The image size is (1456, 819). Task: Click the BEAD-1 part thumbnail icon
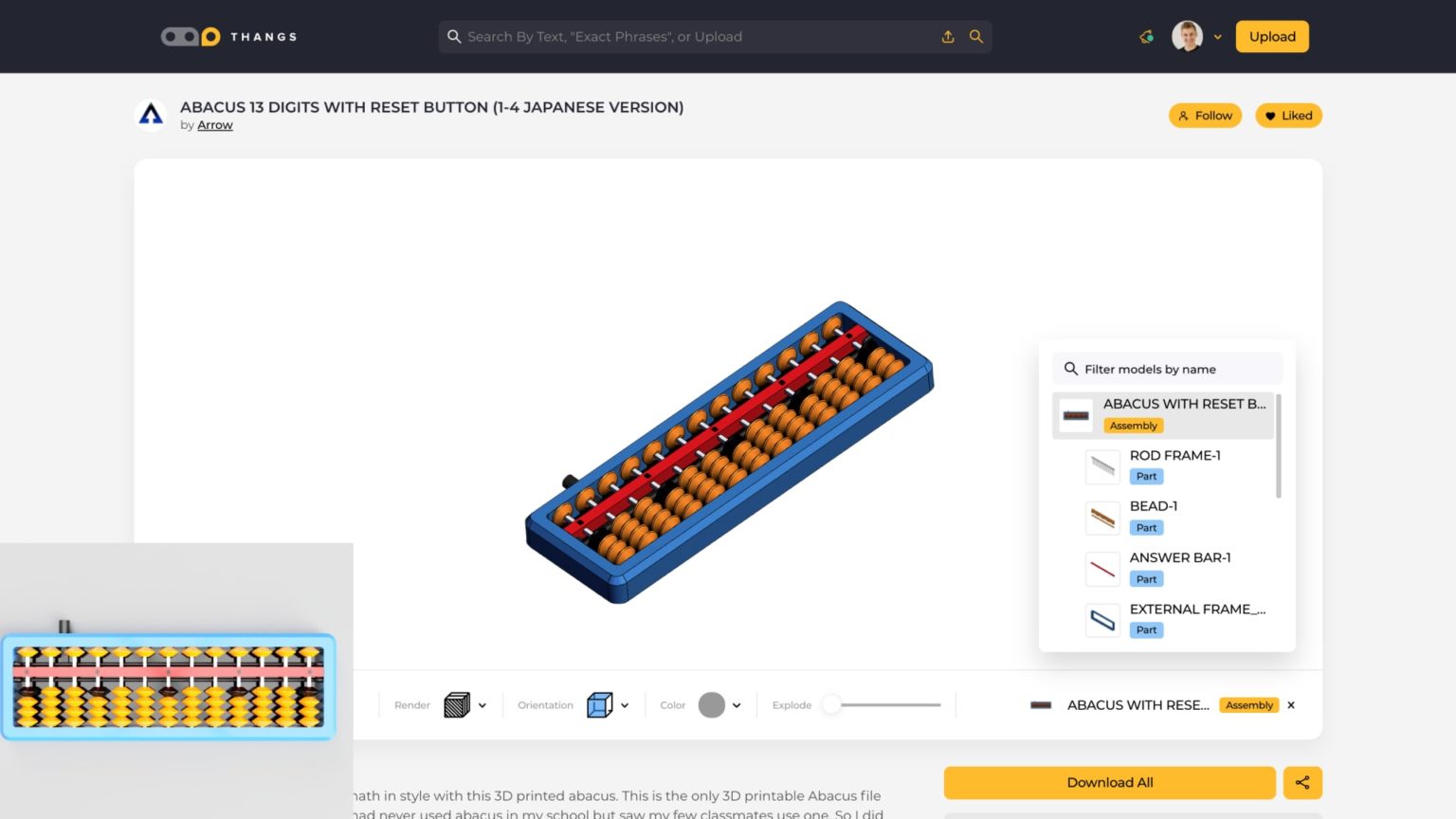pyautogui.click(x=1101, y=517)
